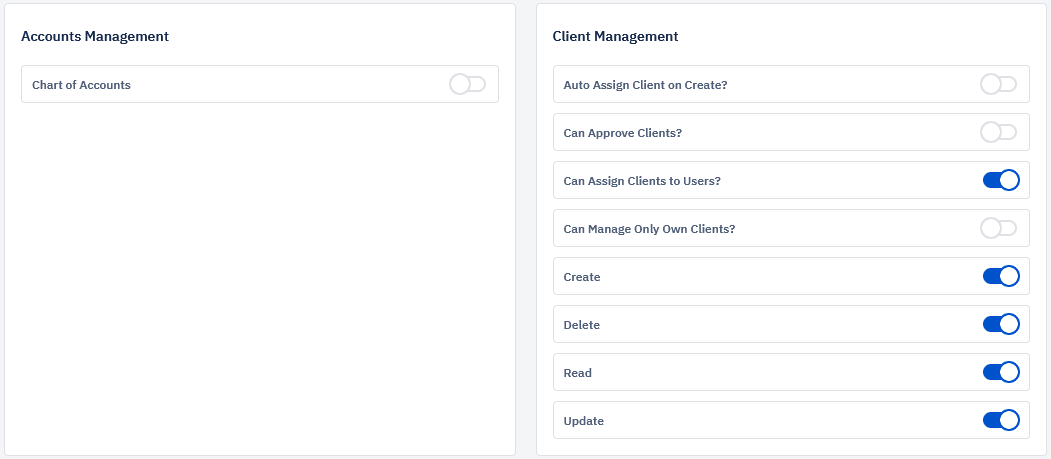Disable the Read permission switch

(x=1001, y=373)
